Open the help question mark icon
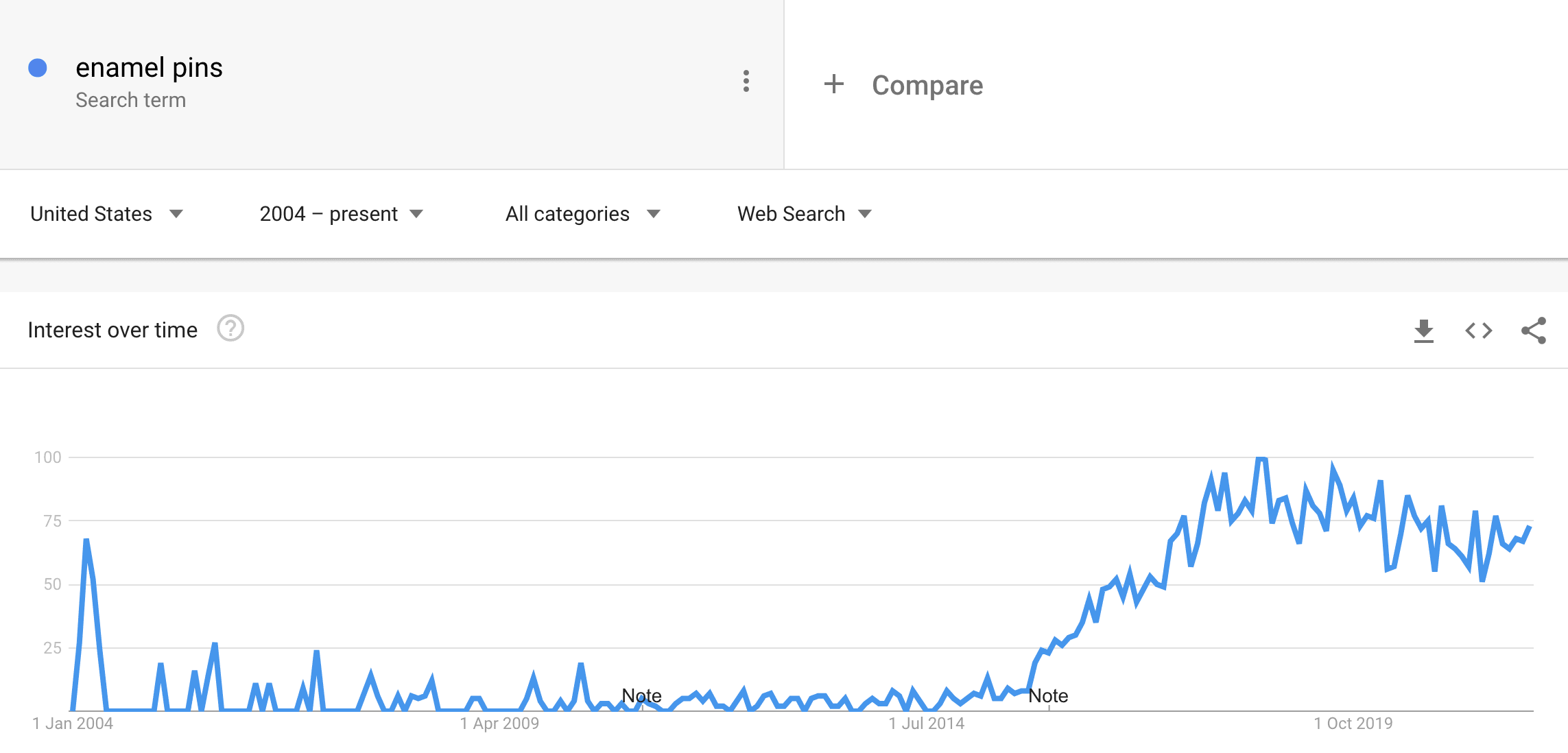The width and height of the screenshot is (1568, 753). click(x=230, y=328)
